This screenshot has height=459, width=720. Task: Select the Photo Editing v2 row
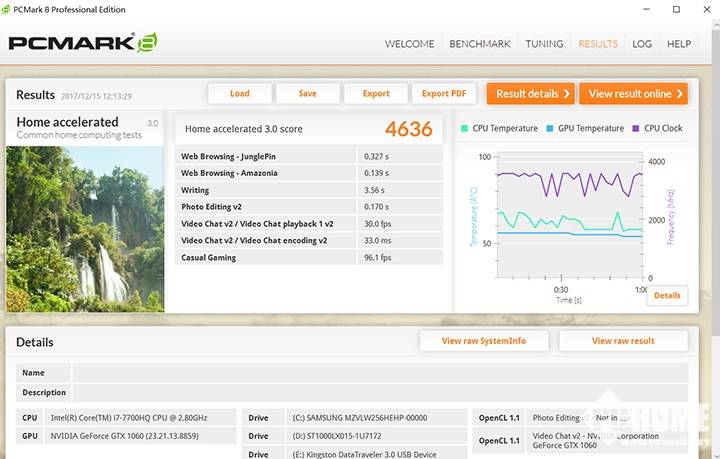[x=309, y=207]
